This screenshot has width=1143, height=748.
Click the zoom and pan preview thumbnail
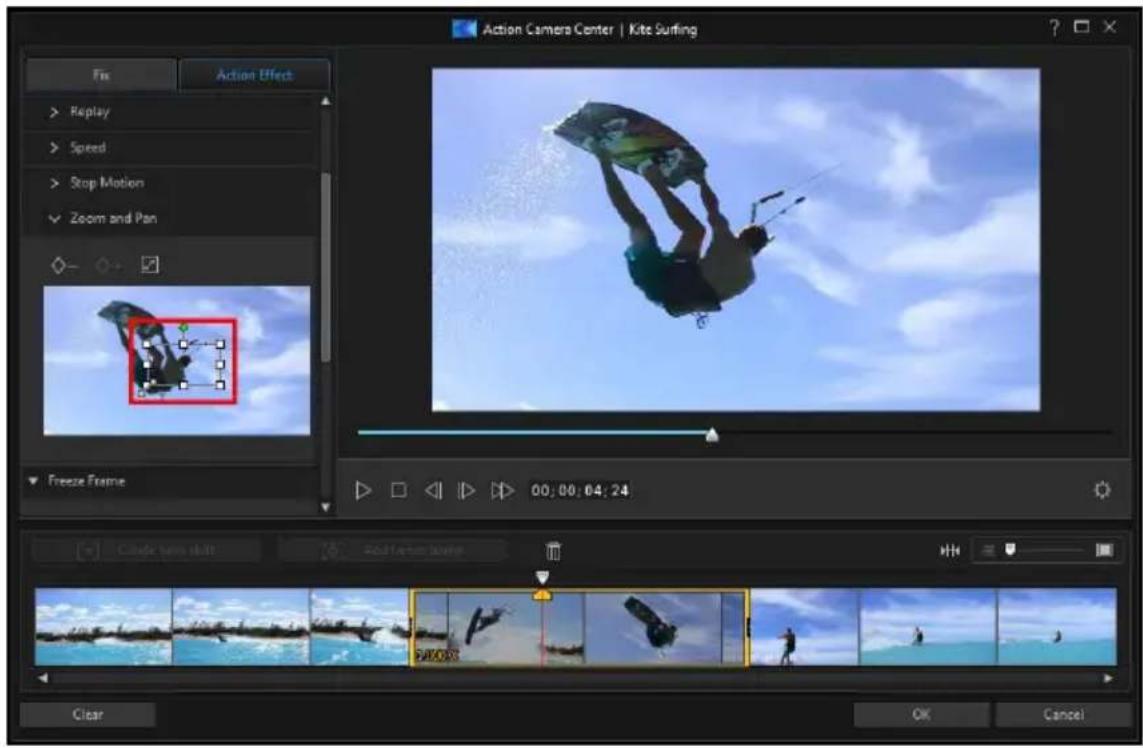point(176,361)
